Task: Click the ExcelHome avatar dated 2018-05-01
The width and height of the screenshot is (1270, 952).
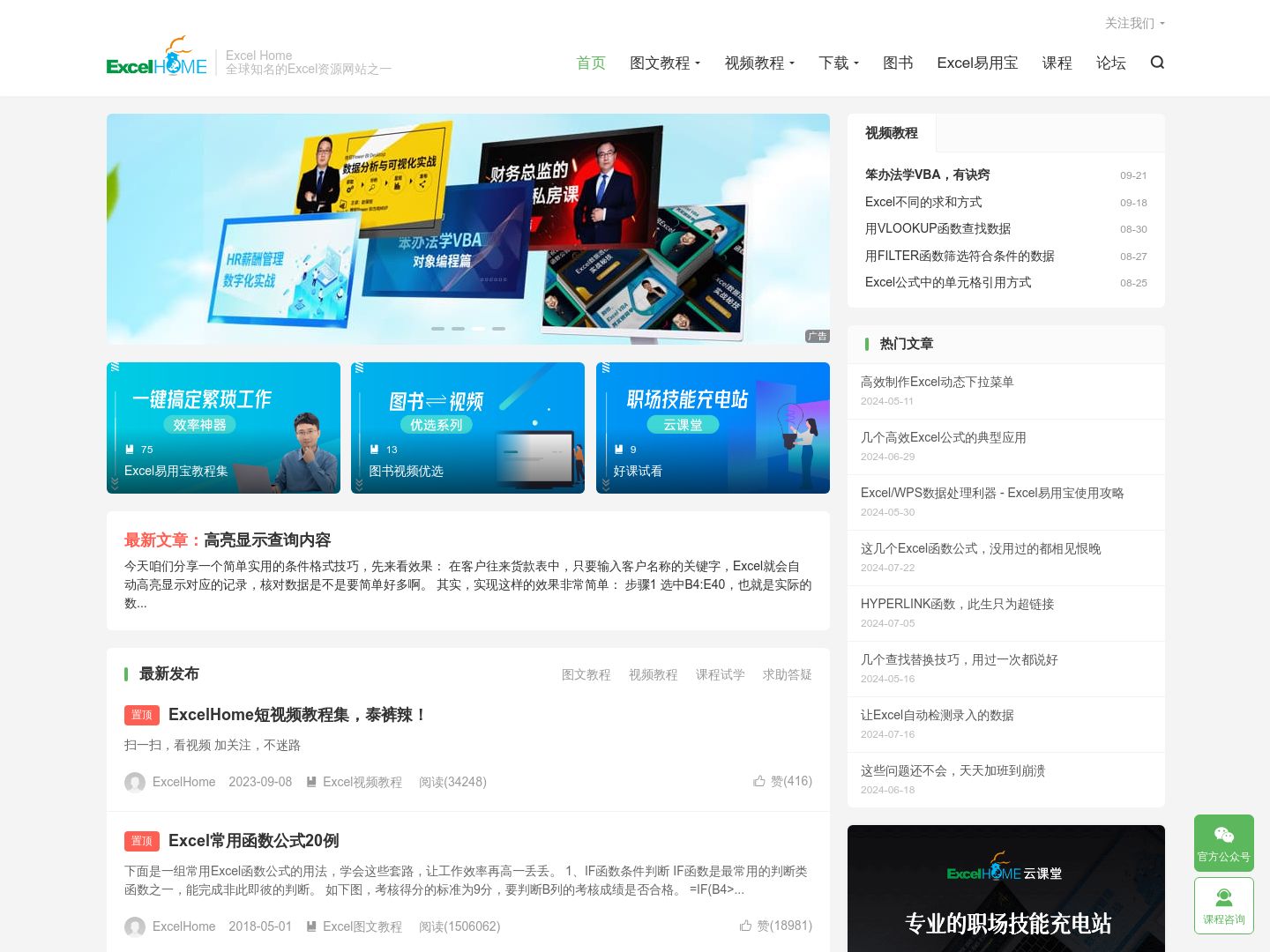Action: [x=135, y=926]
